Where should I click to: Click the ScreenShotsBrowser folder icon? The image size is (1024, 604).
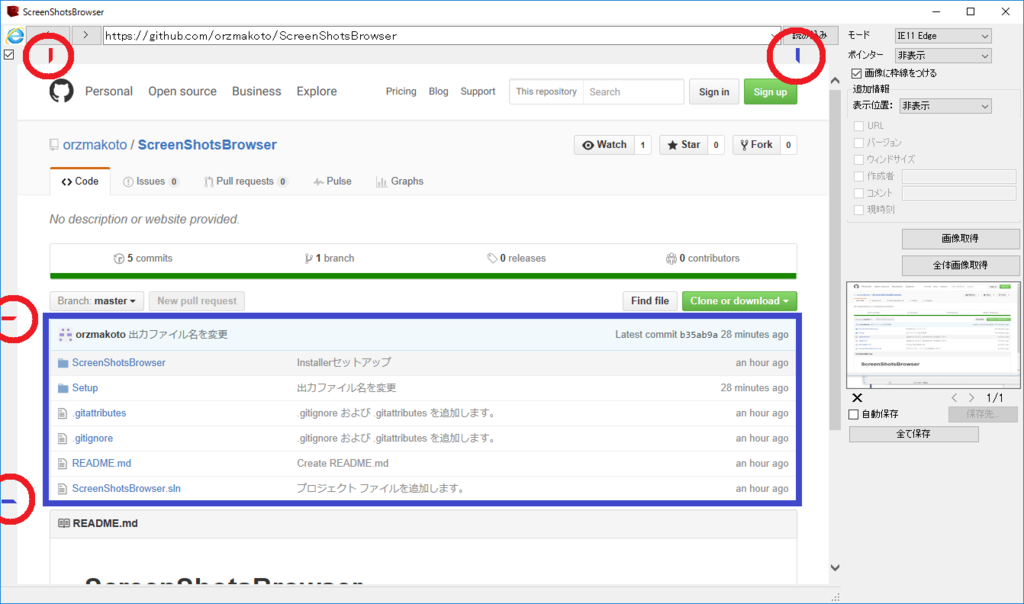pyautogui.click(x=63, y=363)
